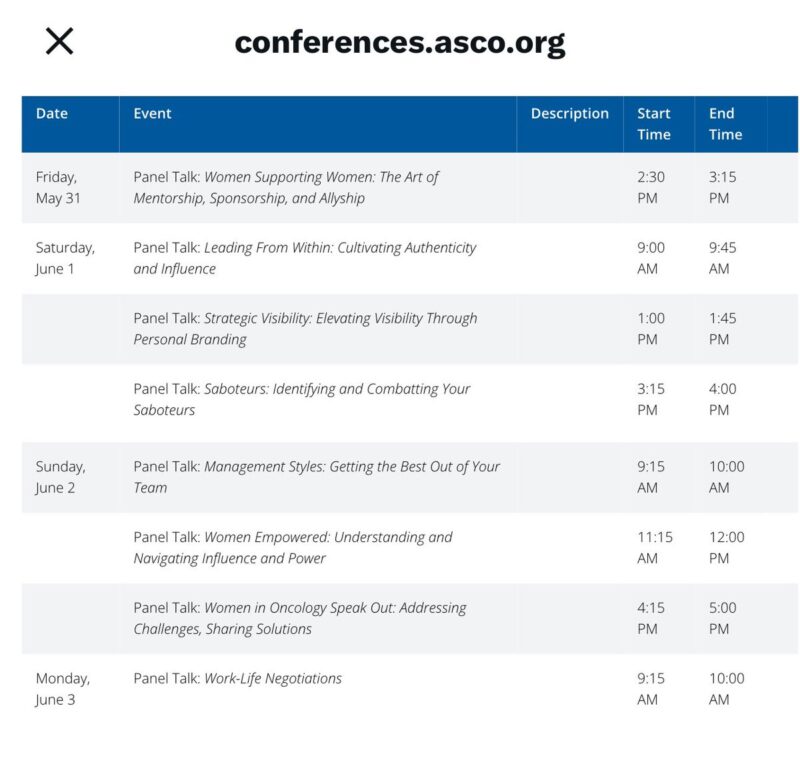Open Management Styles panel talk entry

[x=316, y=477]
